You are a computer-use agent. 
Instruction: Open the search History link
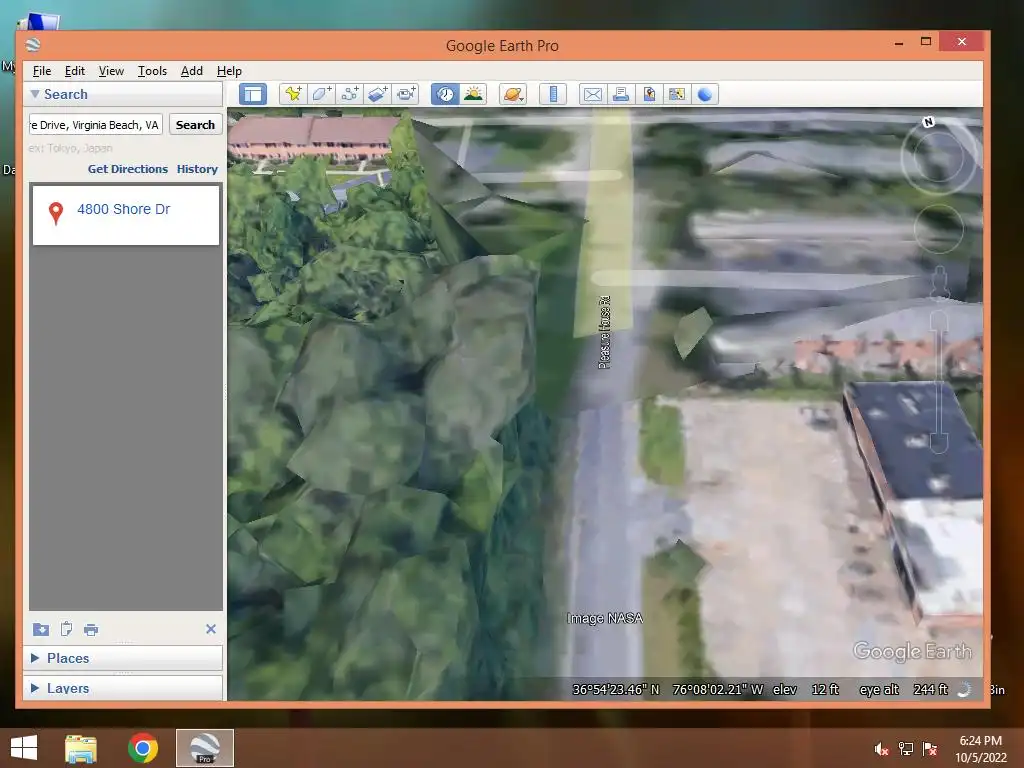(x=197, y=168)
